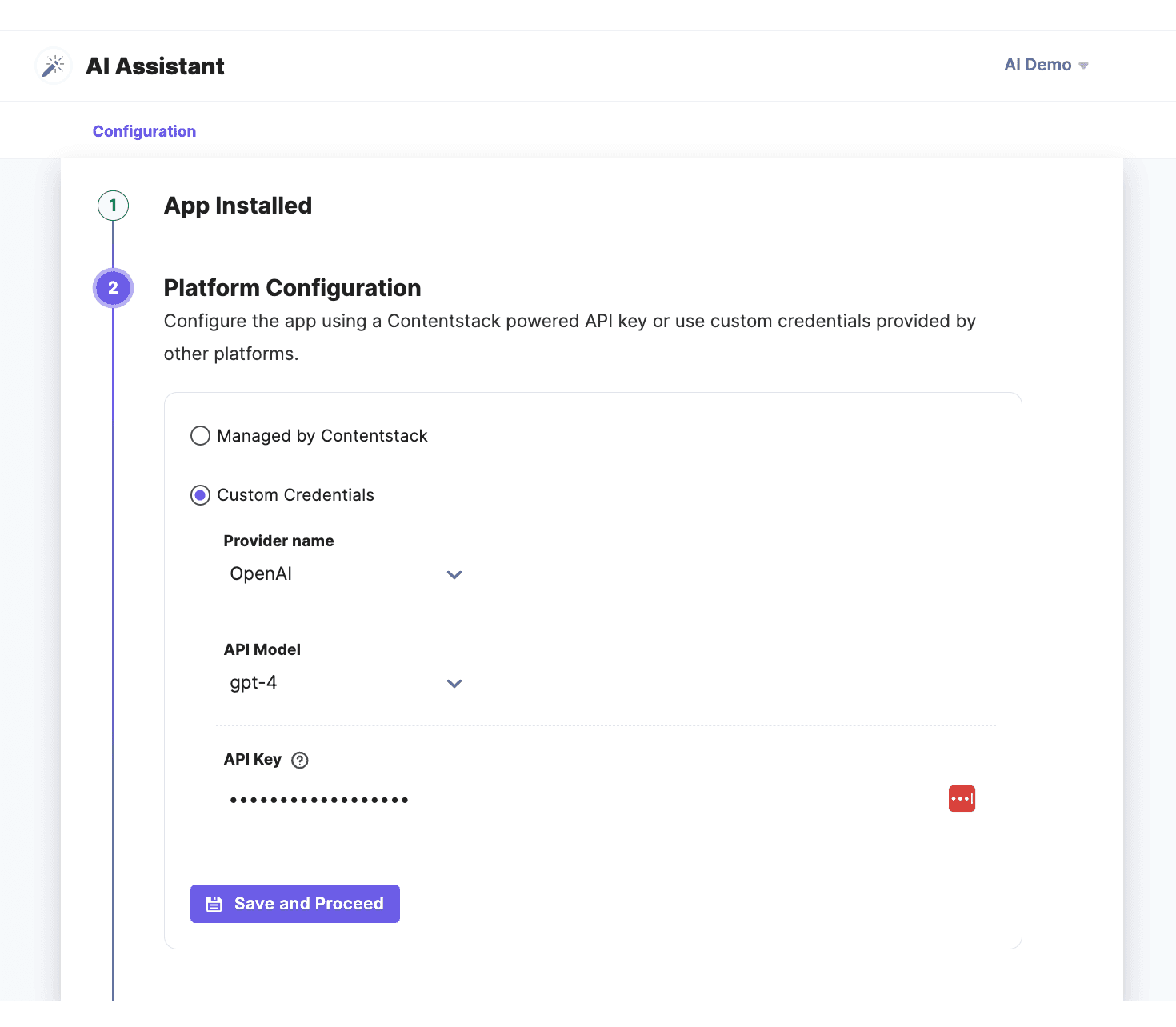Switch to the Configuration tab
Viewport: 1176px width, 1027px height.
pyautogui.click(x=144, y=131)
